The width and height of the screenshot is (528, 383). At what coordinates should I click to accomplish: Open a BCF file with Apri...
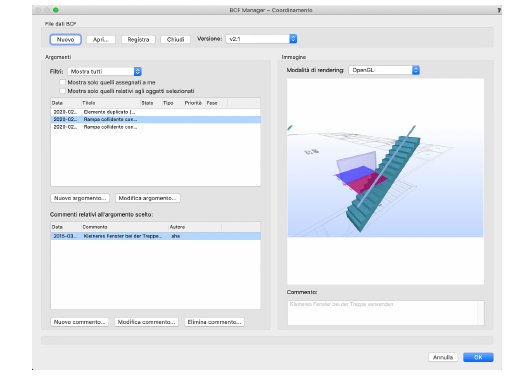click(x=101, y=39)
